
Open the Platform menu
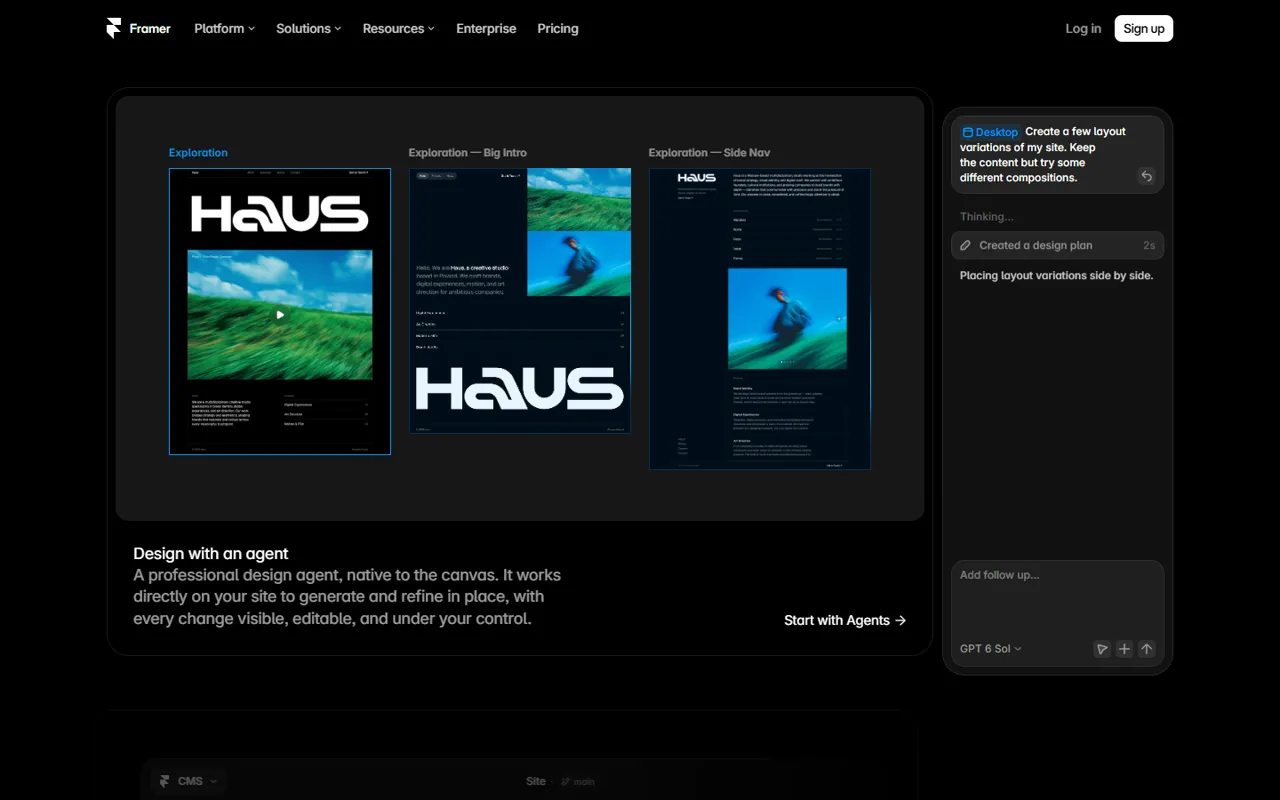pyautogui.click(x=224, y=28)
